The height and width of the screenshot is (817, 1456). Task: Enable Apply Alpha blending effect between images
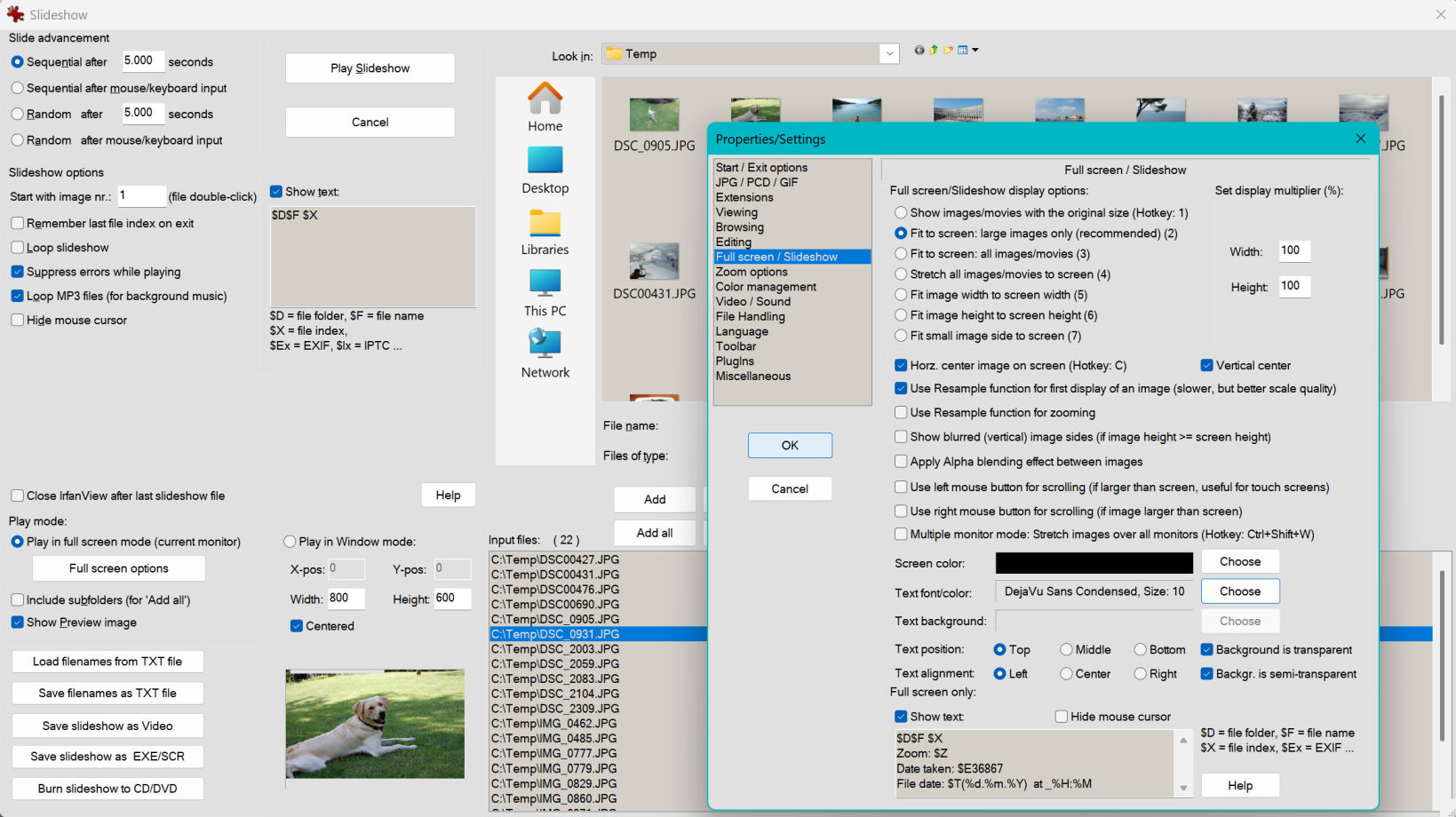[x=902, y=462]
